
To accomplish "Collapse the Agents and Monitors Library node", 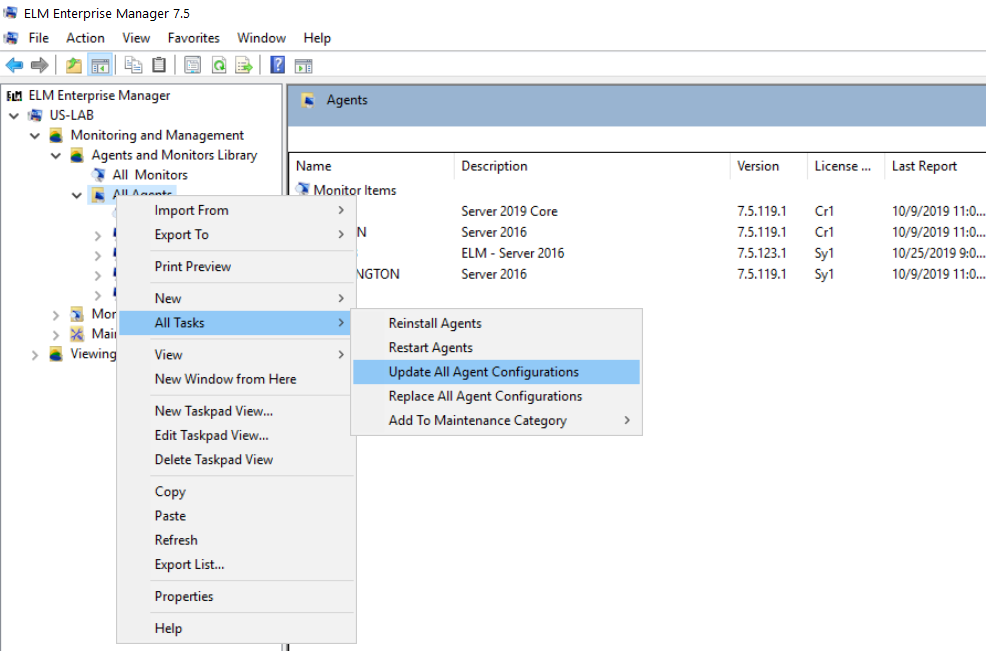I will tap(55, 155).
